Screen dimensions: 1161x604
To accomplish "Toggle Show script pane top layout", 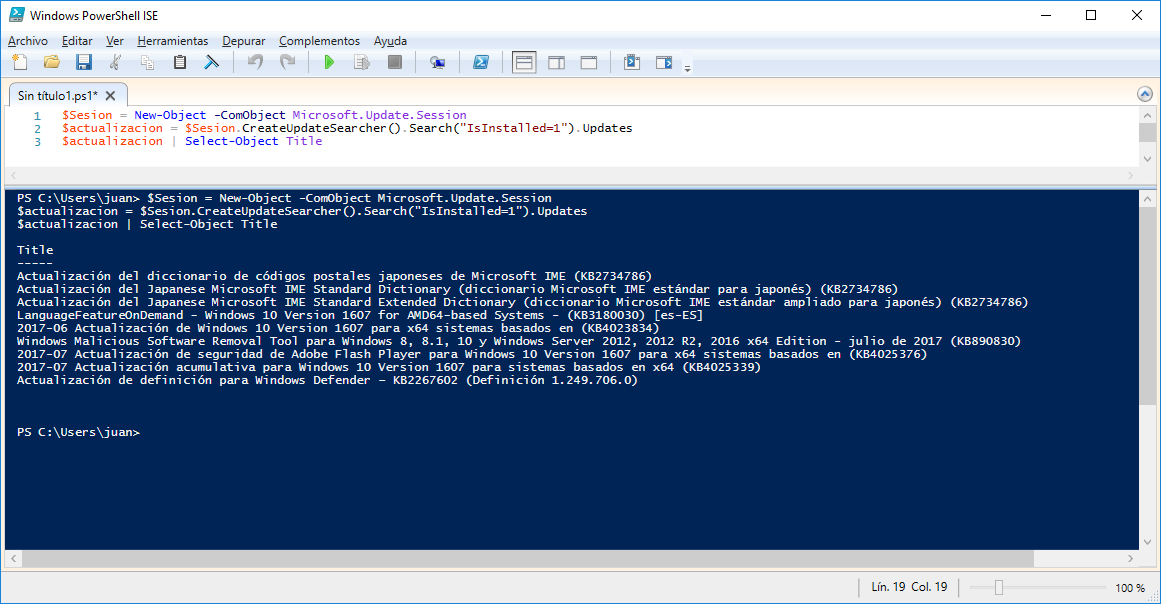I will tap(524, 62).
